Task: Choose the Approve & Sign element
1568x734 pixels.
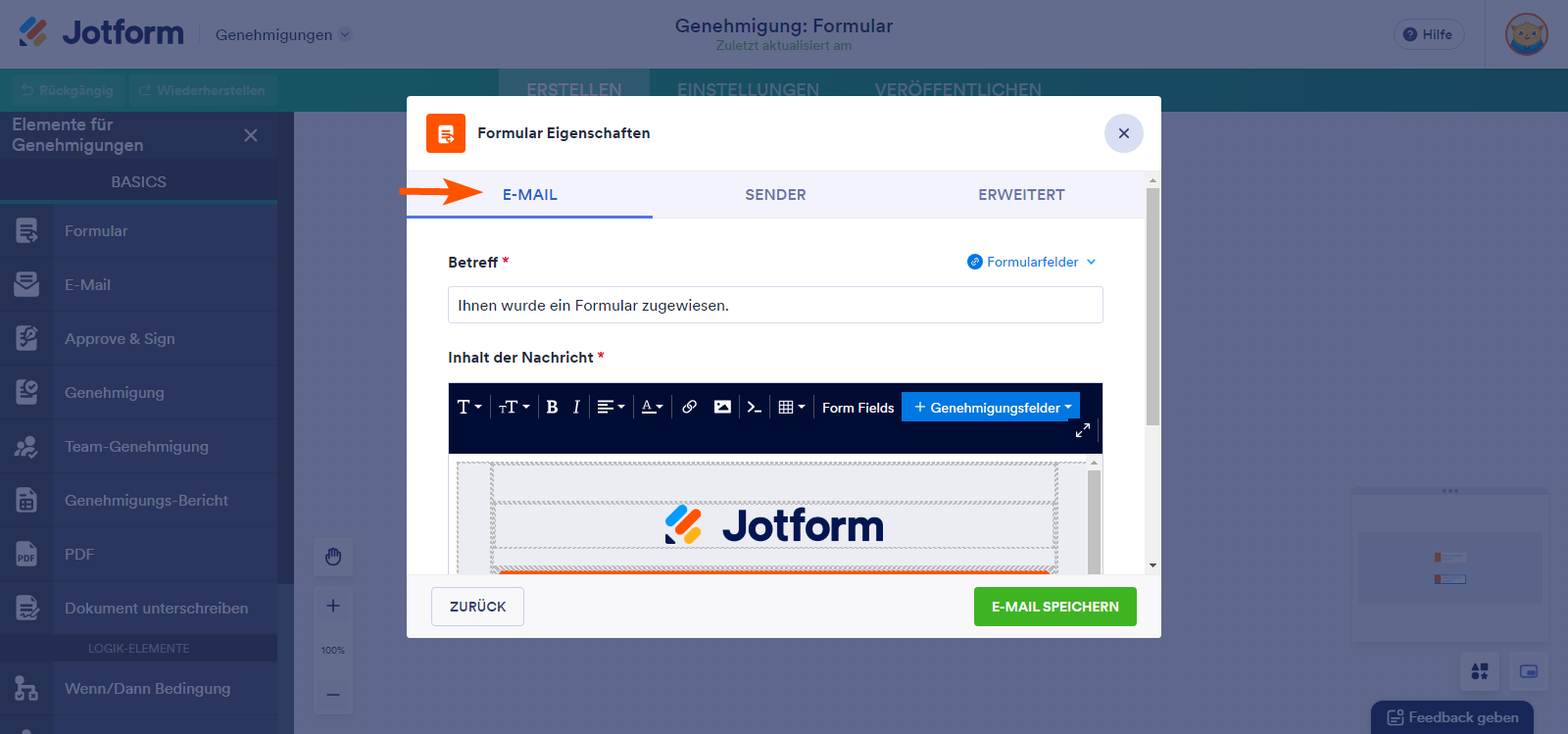Action: [138, 338]
